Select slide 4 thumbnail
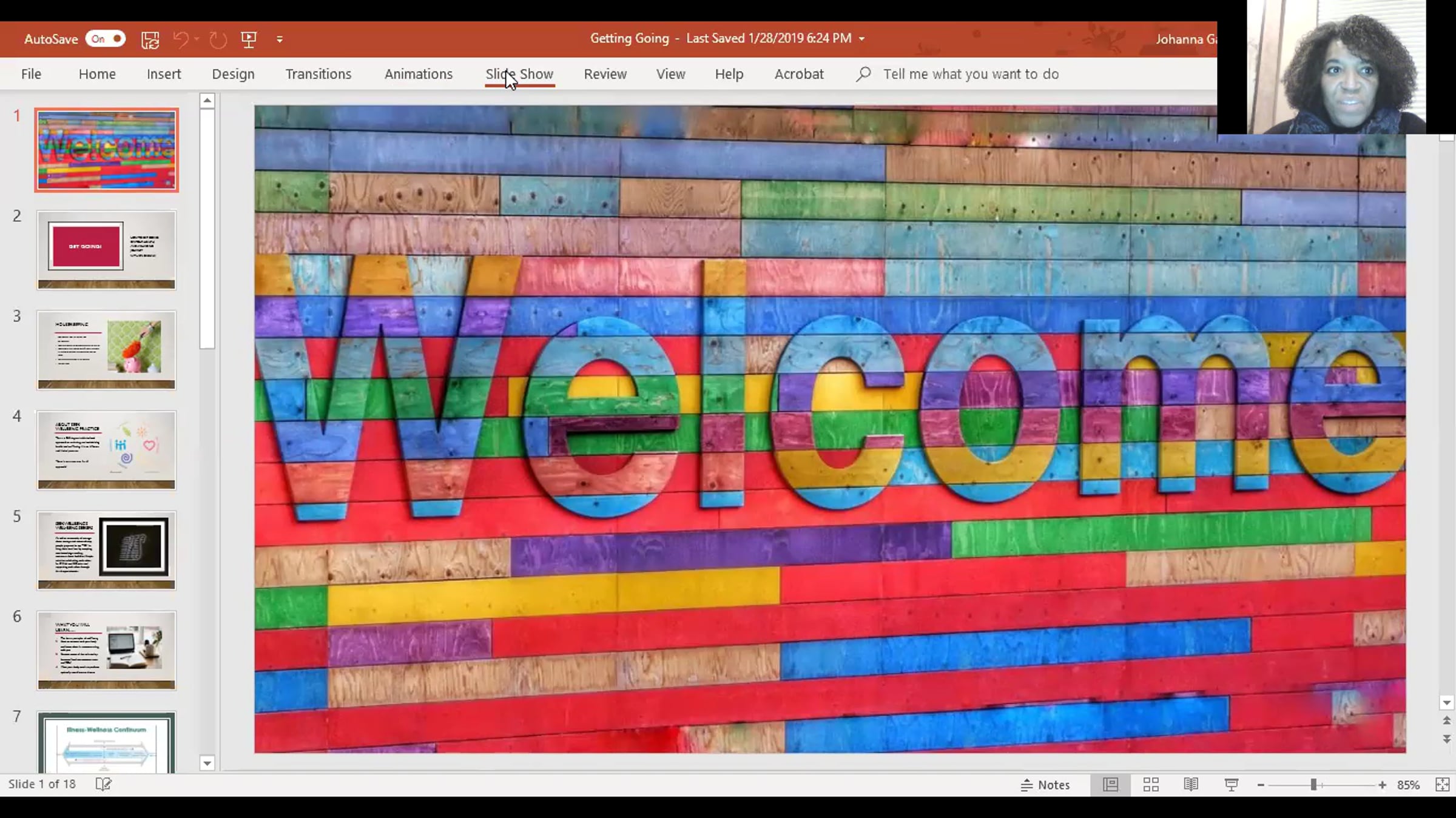This screenshot has width=1456, height=818. click(106, 450)
